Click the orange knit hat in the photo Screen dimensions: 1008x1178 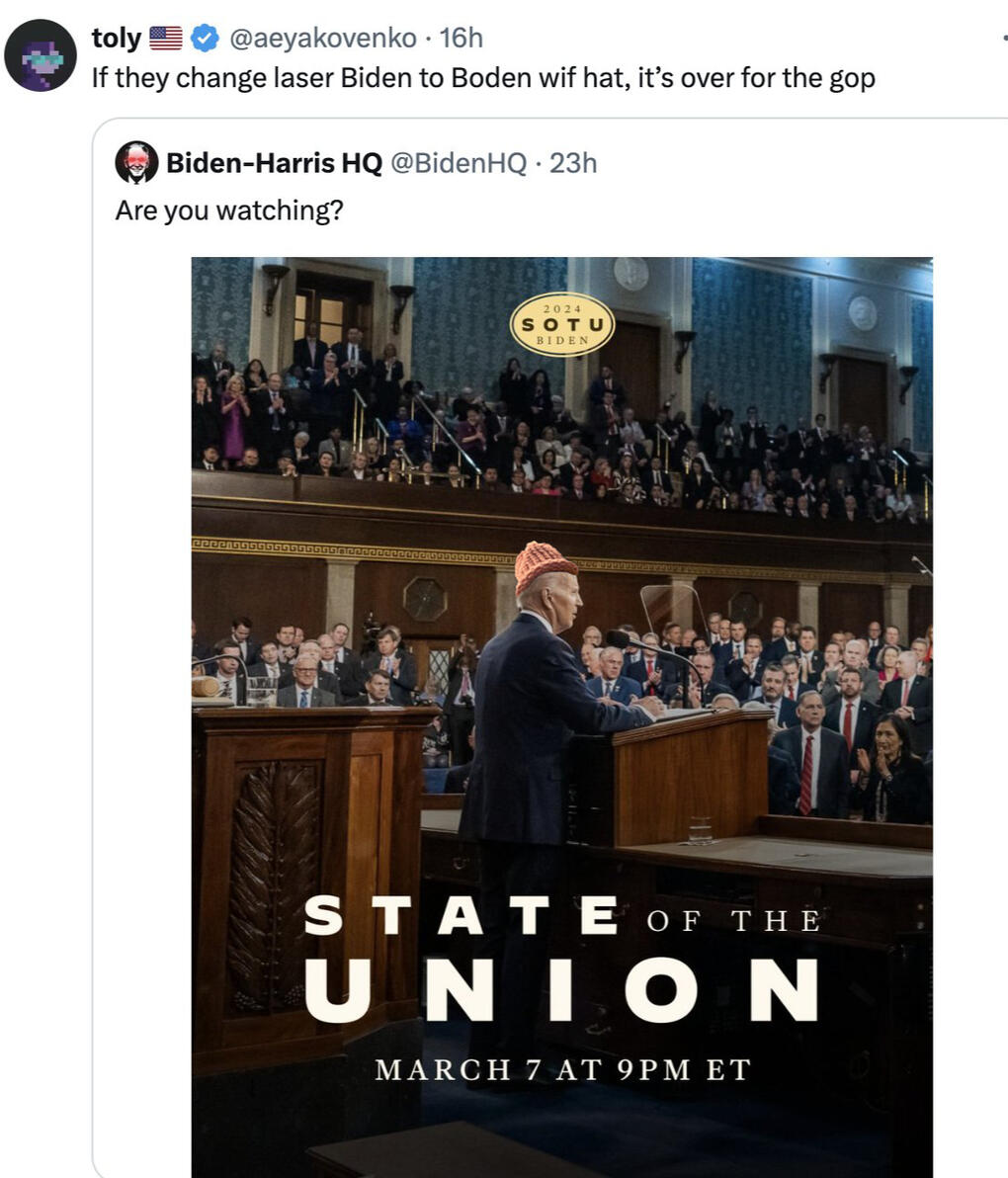tap(544, 565)
